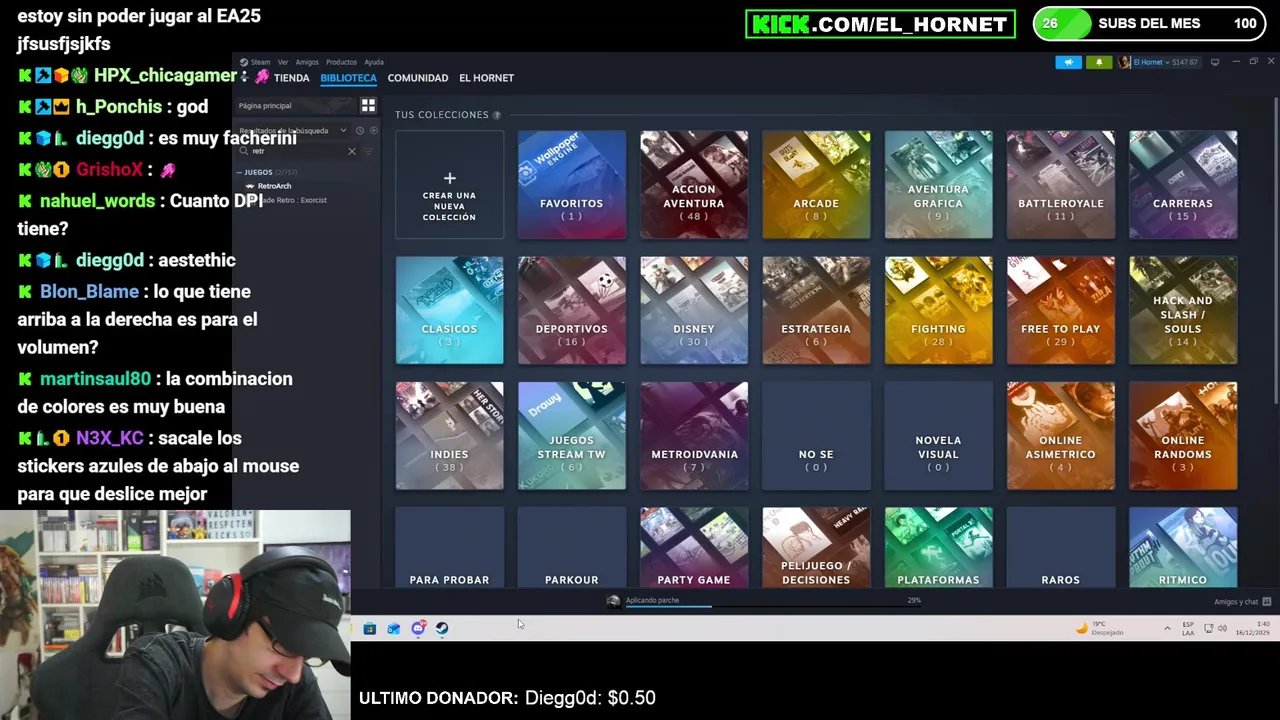Screen dimensions: 1280x720
Task: Click the help icon beside Tus Colecciones
Action: pyautogui.click(x=497, y=115)
